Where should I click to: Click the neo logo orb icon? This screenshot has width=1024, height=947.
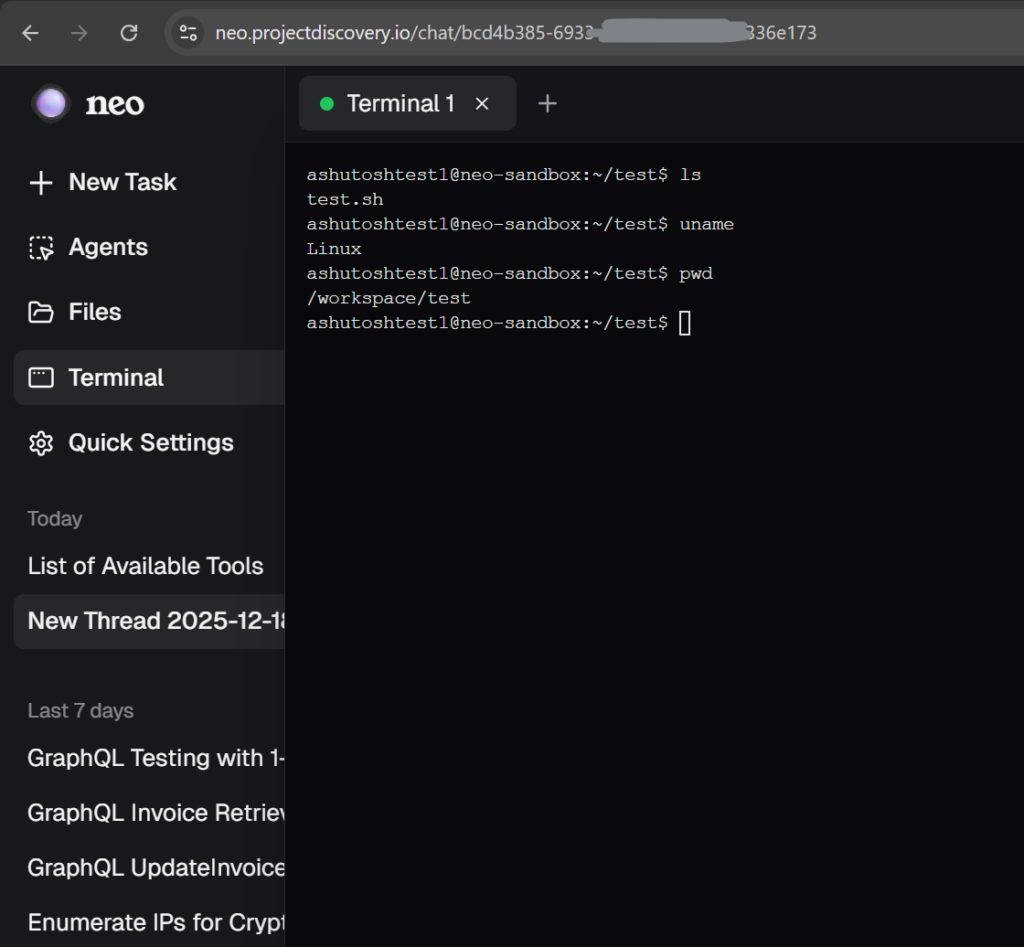coord(51,103)
